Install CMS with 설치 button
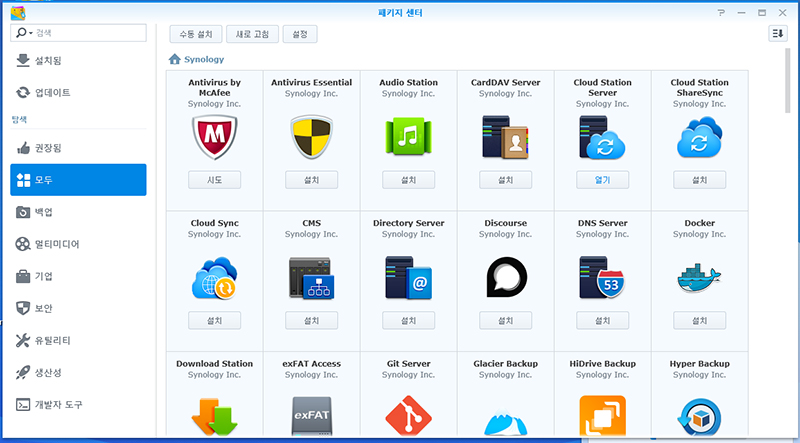Viewport: 800px width, 443px height. (x=311, y=321)
